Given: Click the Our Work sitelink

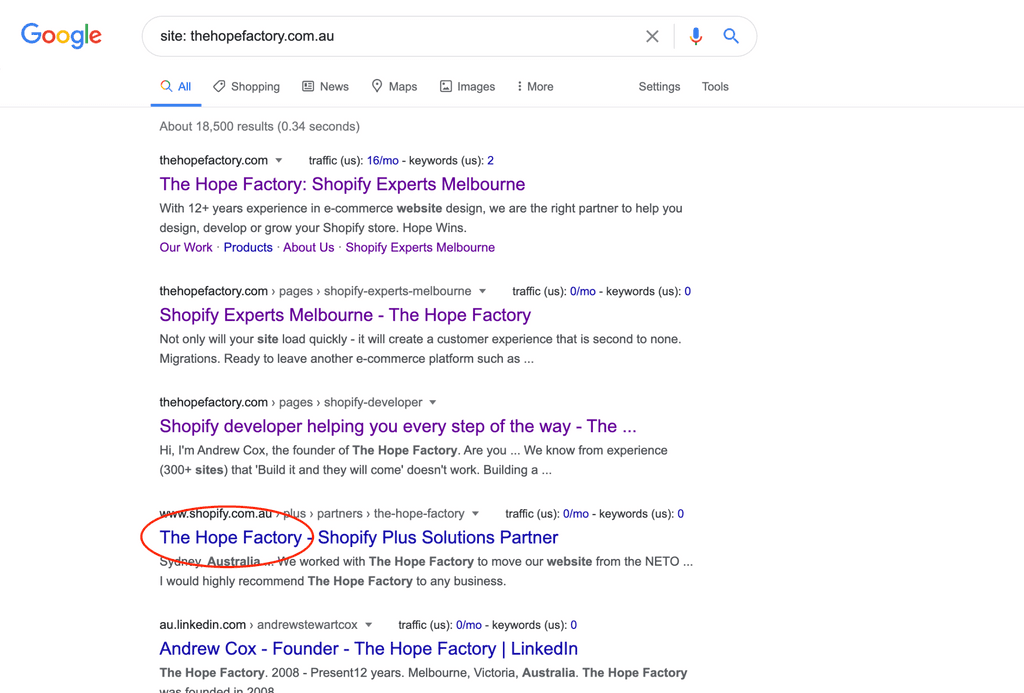Looking at the screenshot, I should coord(186,248).
